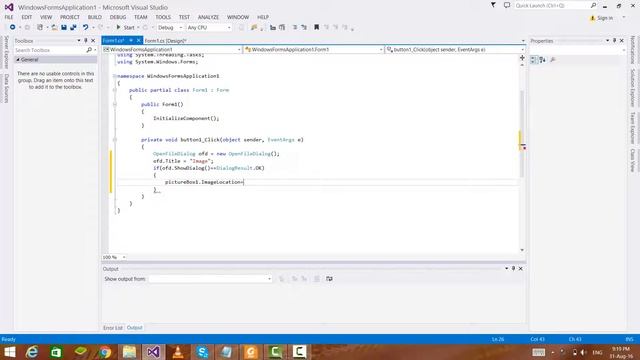The height and width of the screenshot is (360, 640).
Task: Collapse the namespace WindowsFormsApplication1 outline node
Action: pyautogui.click(x=115, y=76)
